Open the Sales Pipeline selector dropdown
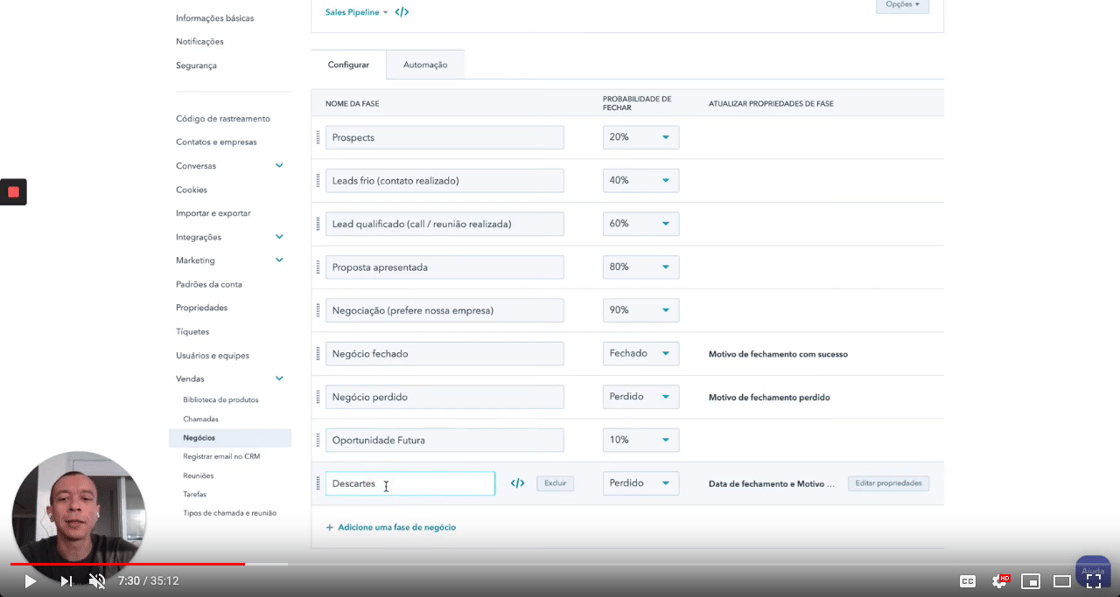 (x=356, y=12)
